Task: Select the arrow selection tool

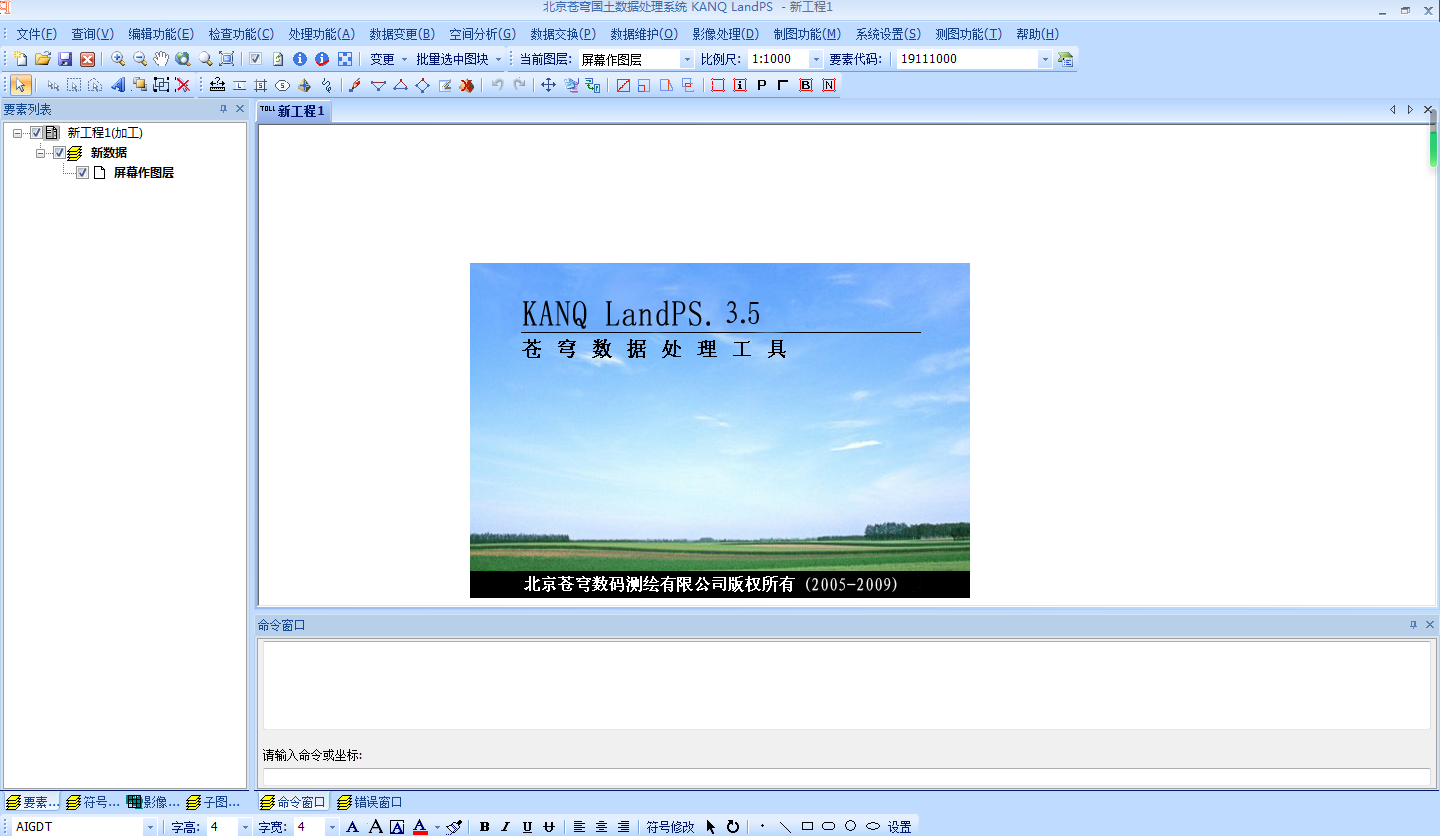Action: (x=22, y=84)
